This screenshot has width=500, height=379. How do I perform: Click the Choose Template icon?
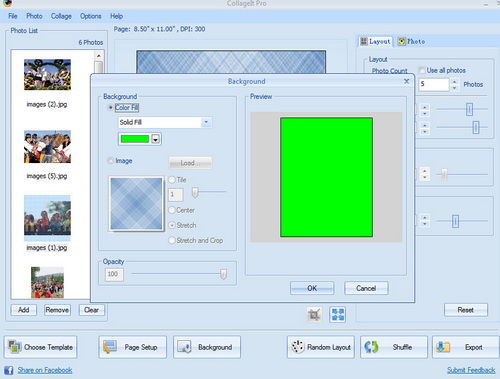coord(14,347)
